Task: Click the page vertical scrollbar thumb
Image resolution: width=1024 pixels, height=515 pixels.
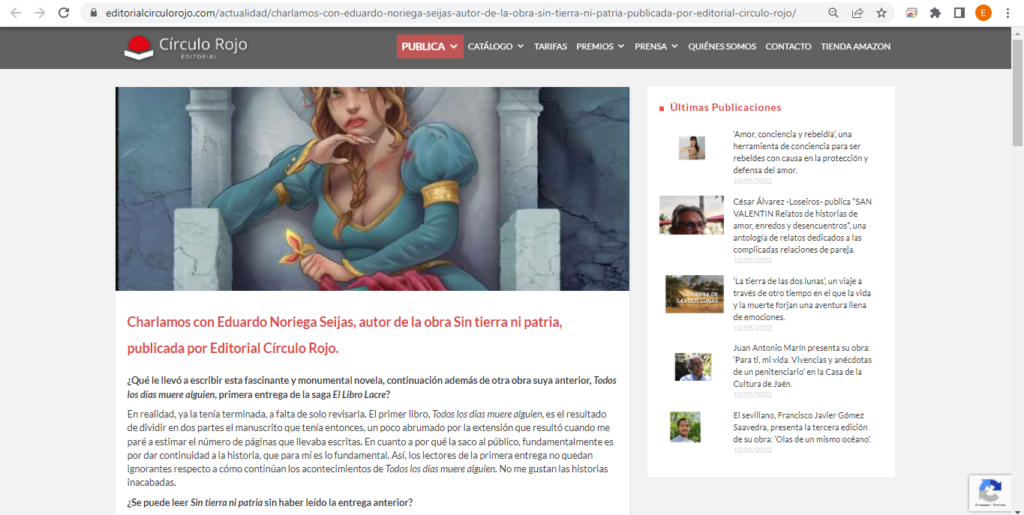Action: (x=1017, y=93)
